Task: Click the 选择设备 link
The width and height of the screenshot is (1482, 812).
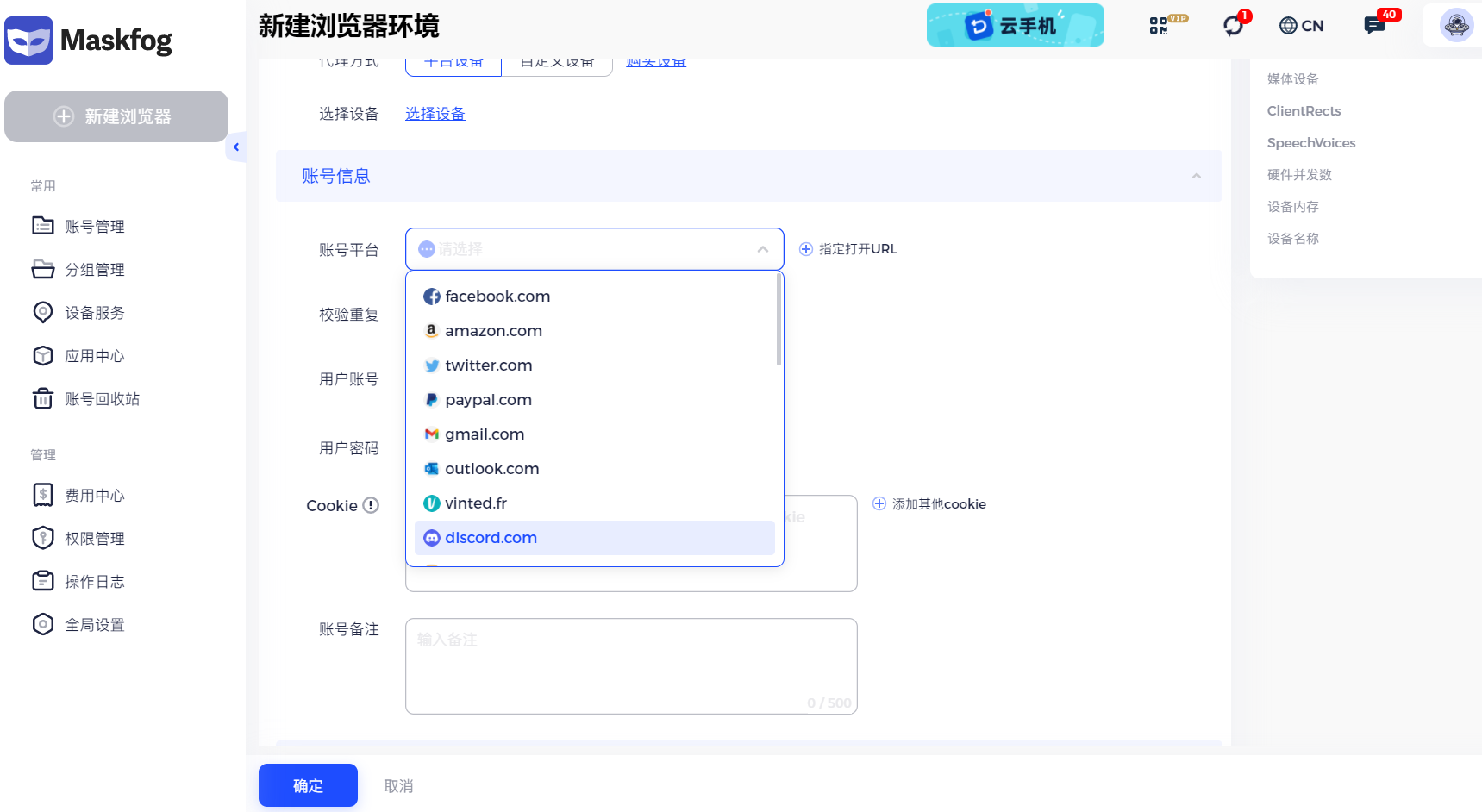Action: pyautogui.click(x=435, y=114)
